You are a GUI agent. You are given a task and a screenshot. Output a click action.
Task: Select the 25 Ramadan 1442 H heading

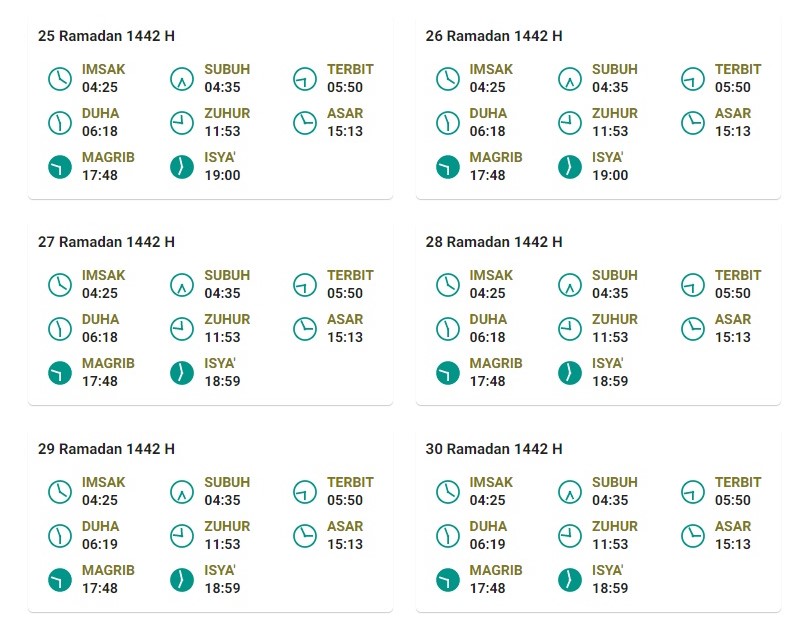tap(106, 36)
